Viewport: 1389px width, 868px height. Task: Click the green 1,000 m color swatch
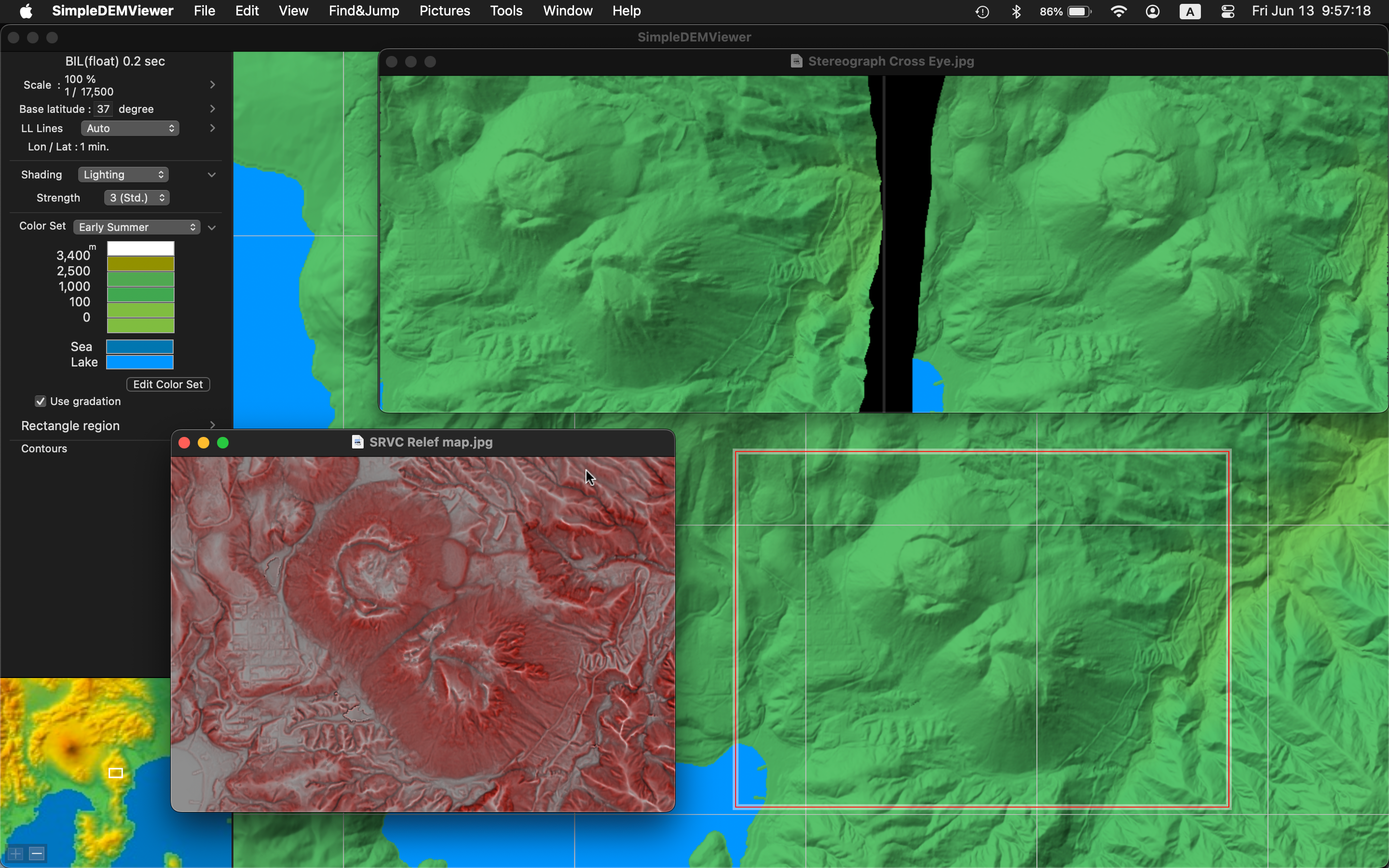(x=141, y=280)
